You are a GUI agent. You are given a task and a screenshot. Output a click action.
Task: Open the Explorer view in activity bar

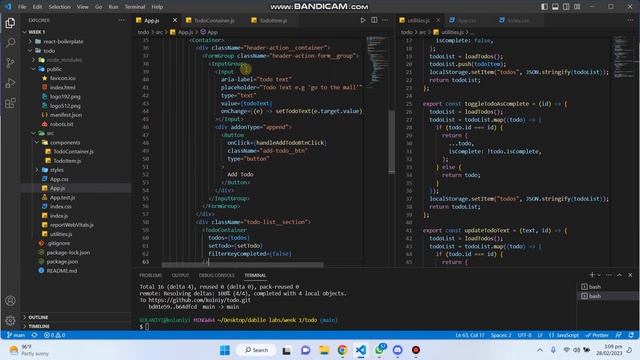click(10, 23)
